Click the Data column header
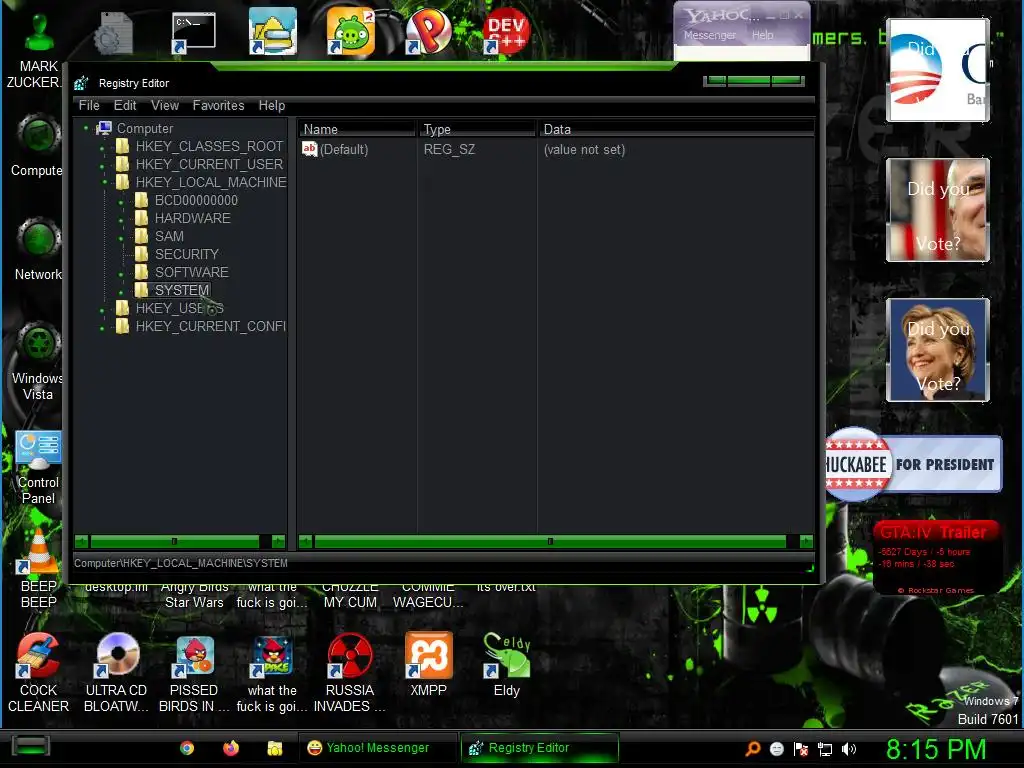1024x768 pixels. [676, 129]
